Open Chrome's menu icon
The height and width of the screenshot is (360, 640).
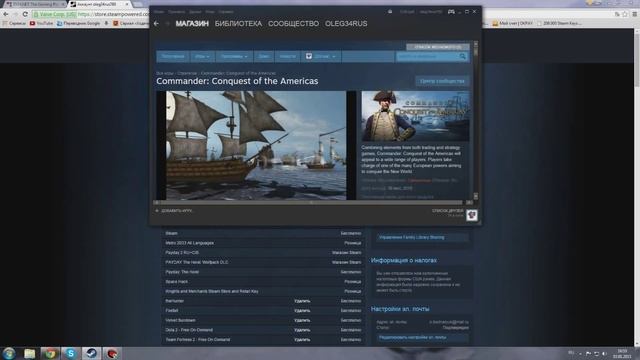[635, 14]
